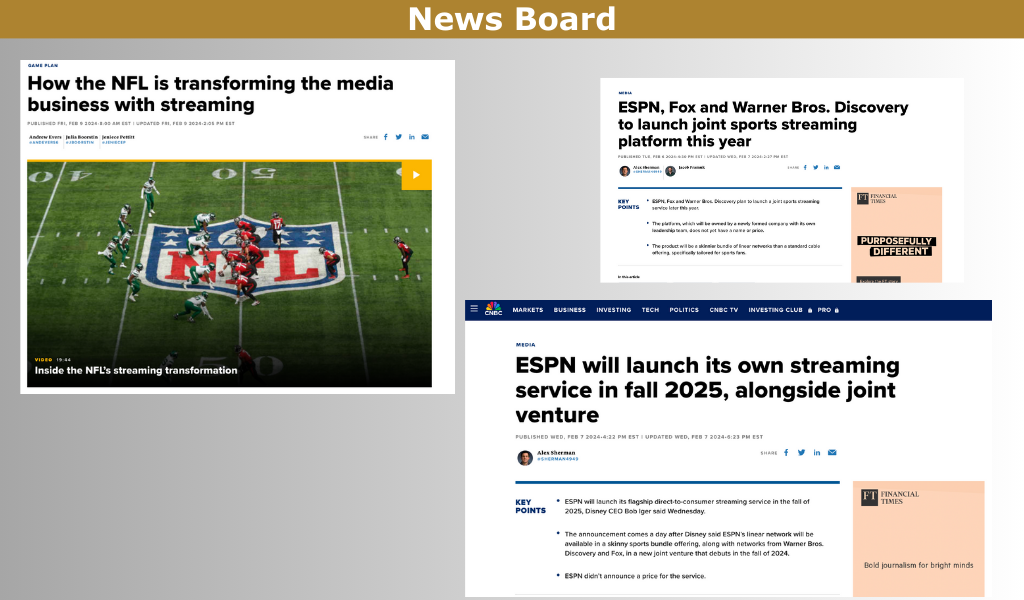
Task: Open CNBC TV in the nav bar
Action: point(724,310)
